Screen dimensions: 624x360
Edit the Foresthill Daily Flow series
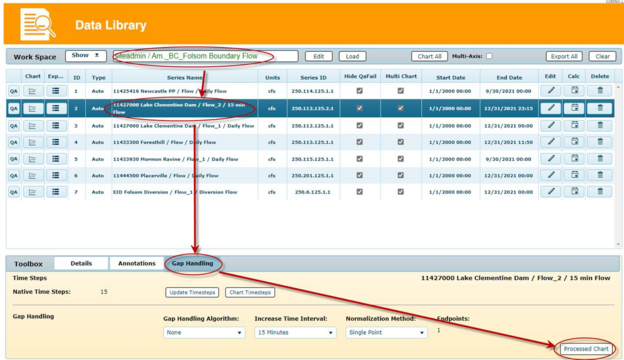(x=551, y=142)
